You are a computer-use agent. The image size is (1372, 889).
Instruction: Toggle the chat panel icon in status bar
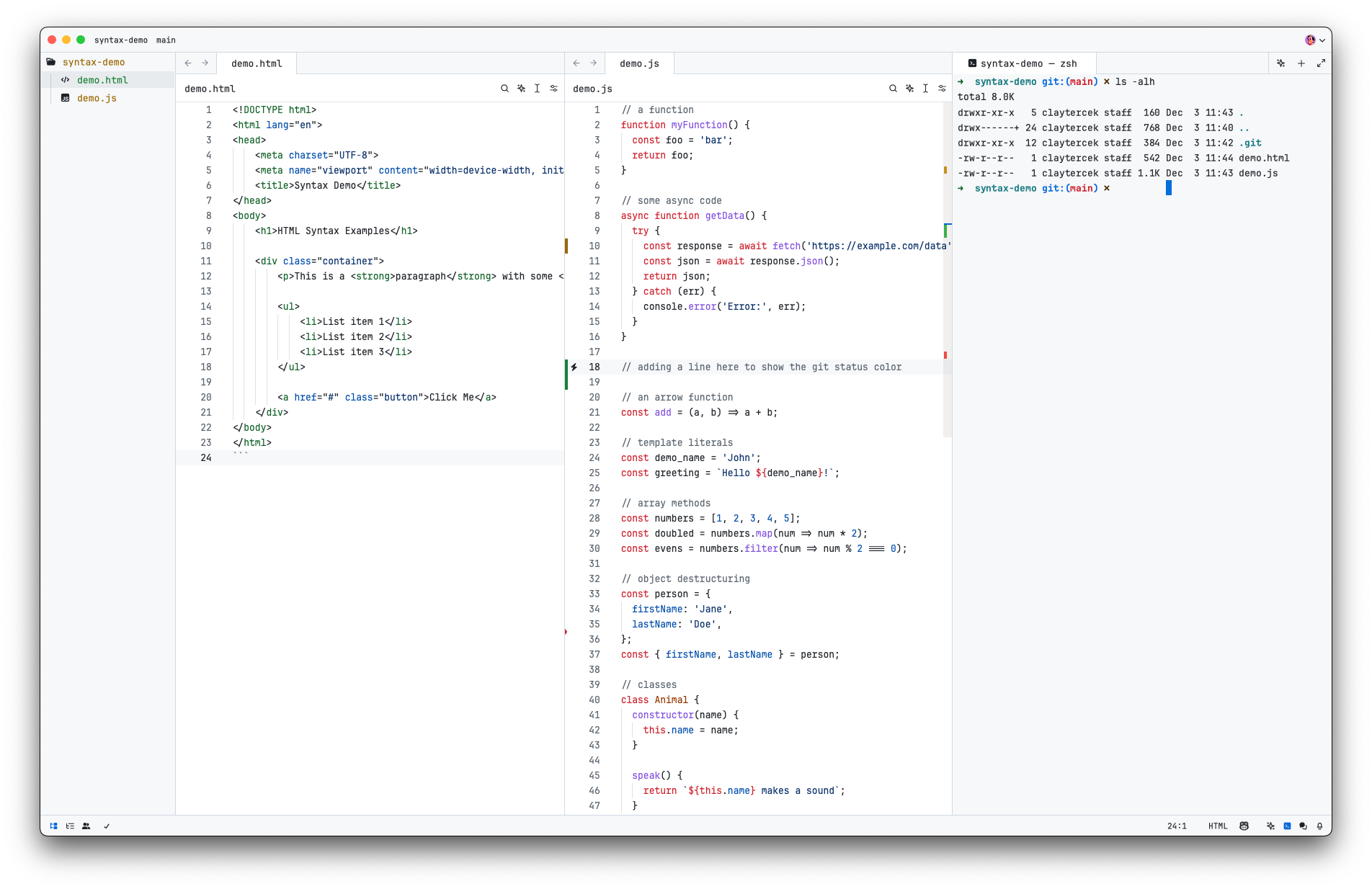[1303, 826]
